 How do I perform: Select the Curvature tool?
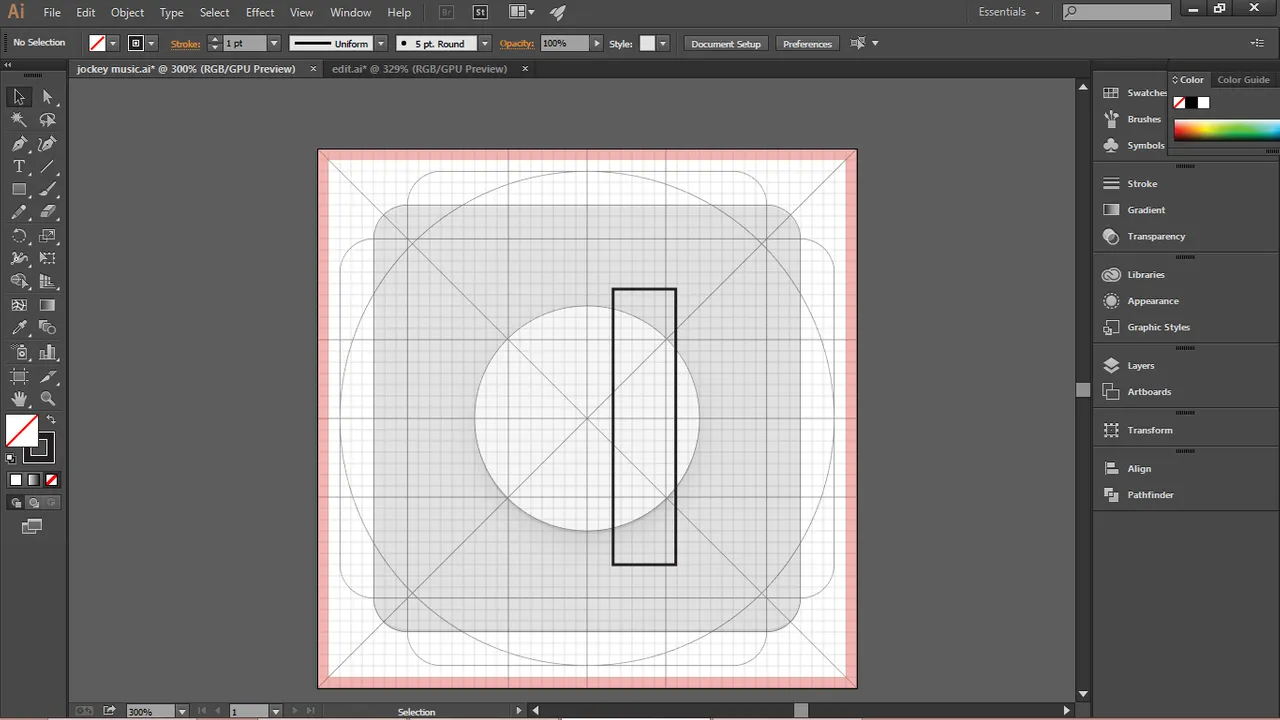(x=48, y=144)
